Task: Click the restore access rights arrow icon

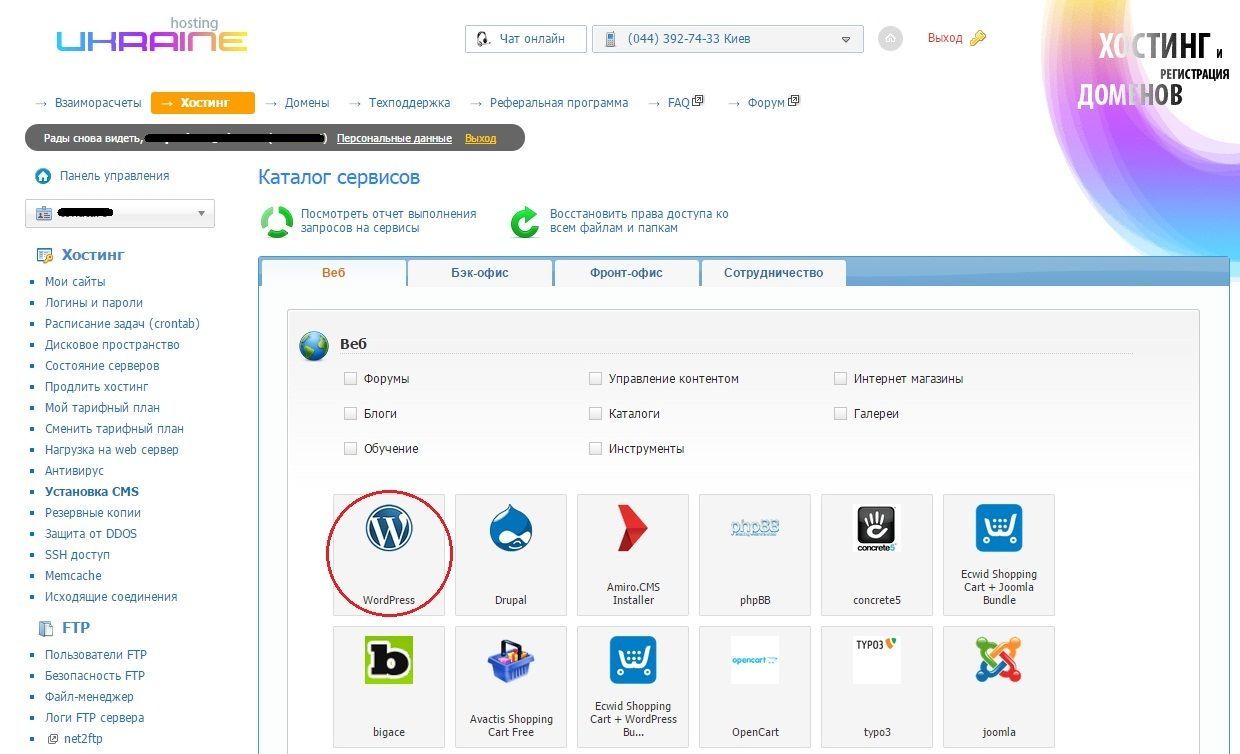Action: pos(525,221)
